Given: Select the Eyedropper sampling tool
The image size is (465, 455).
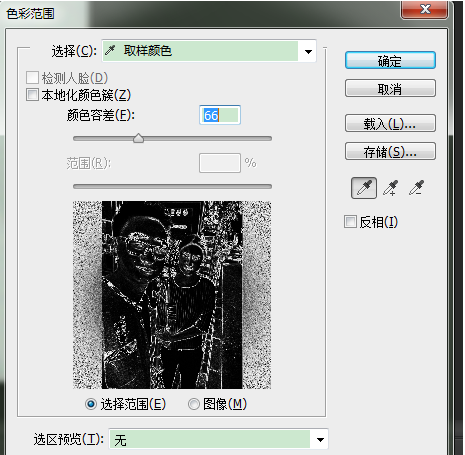Looking at the screenshot, I should point(364,188).
